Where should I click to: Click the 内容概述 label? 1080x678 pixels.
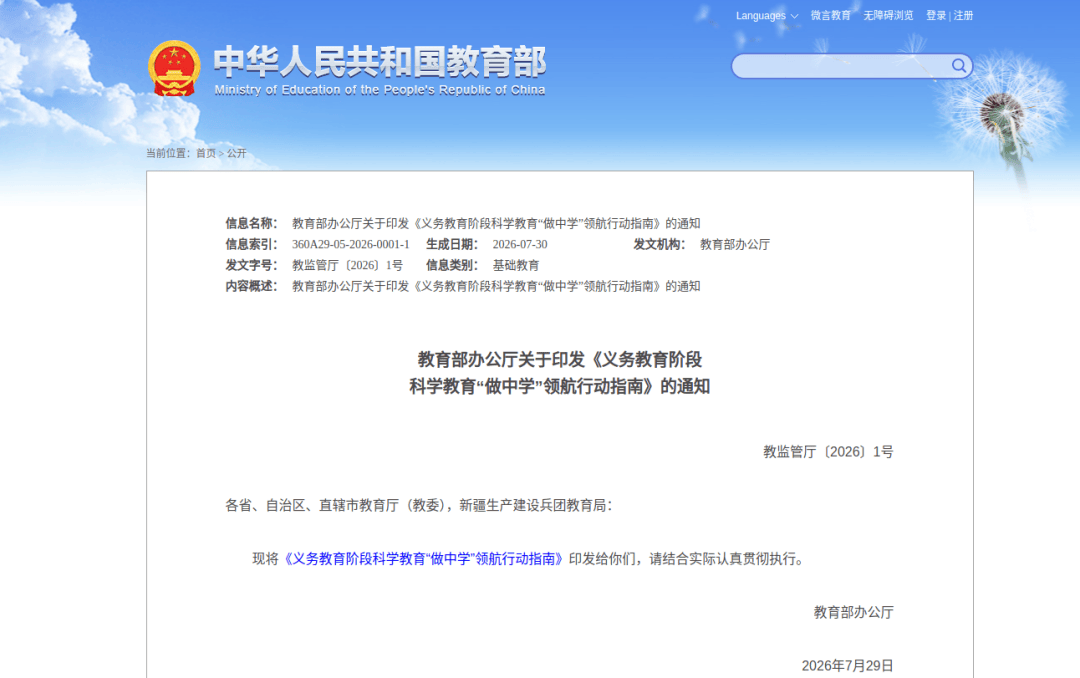click(251, 286)
